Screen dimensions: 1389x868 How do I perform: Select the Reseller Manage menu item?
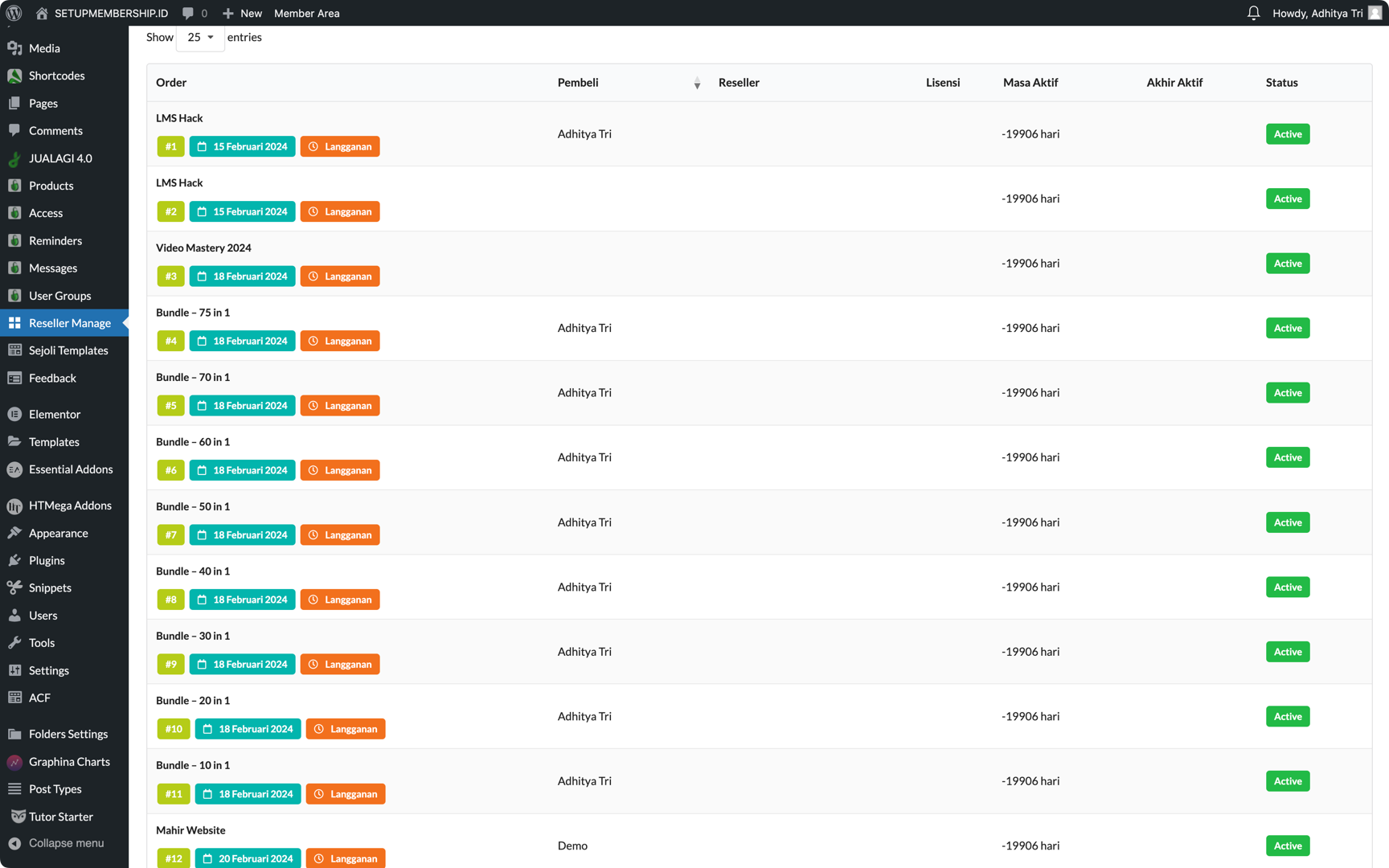pyautogui.click(x=70, y=322)
